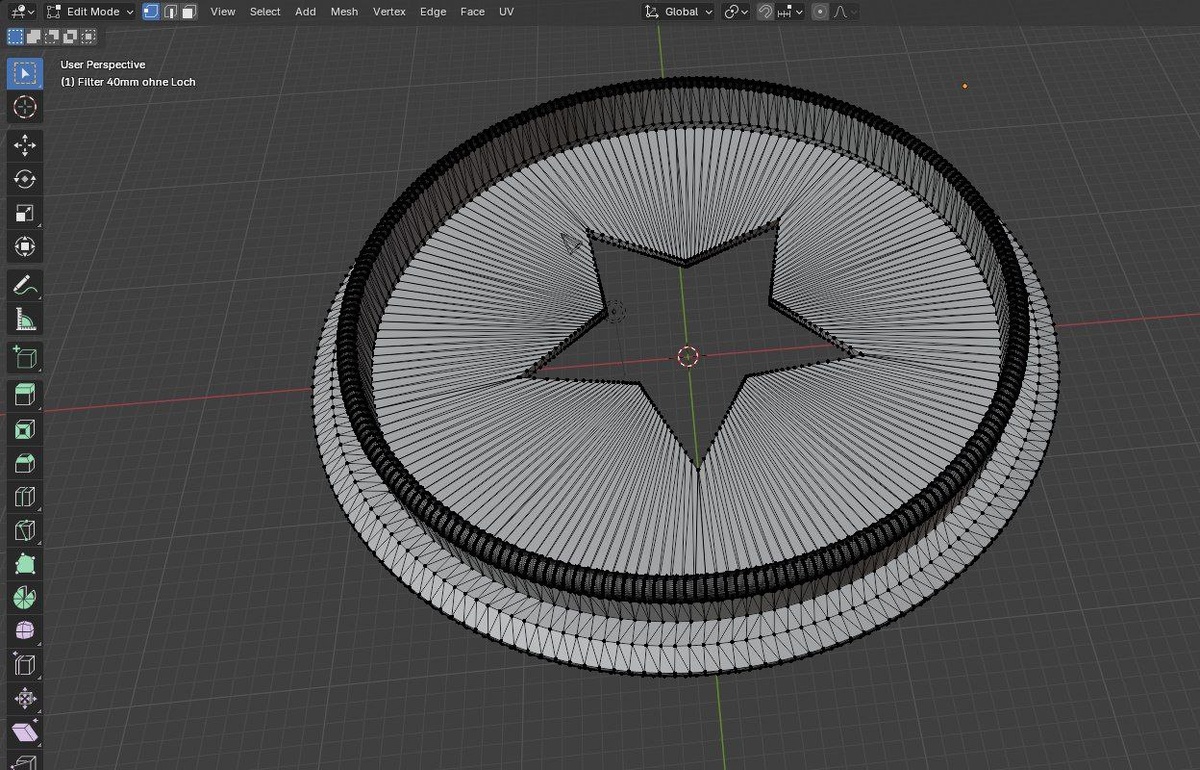Pick the Scale tool

25,213
